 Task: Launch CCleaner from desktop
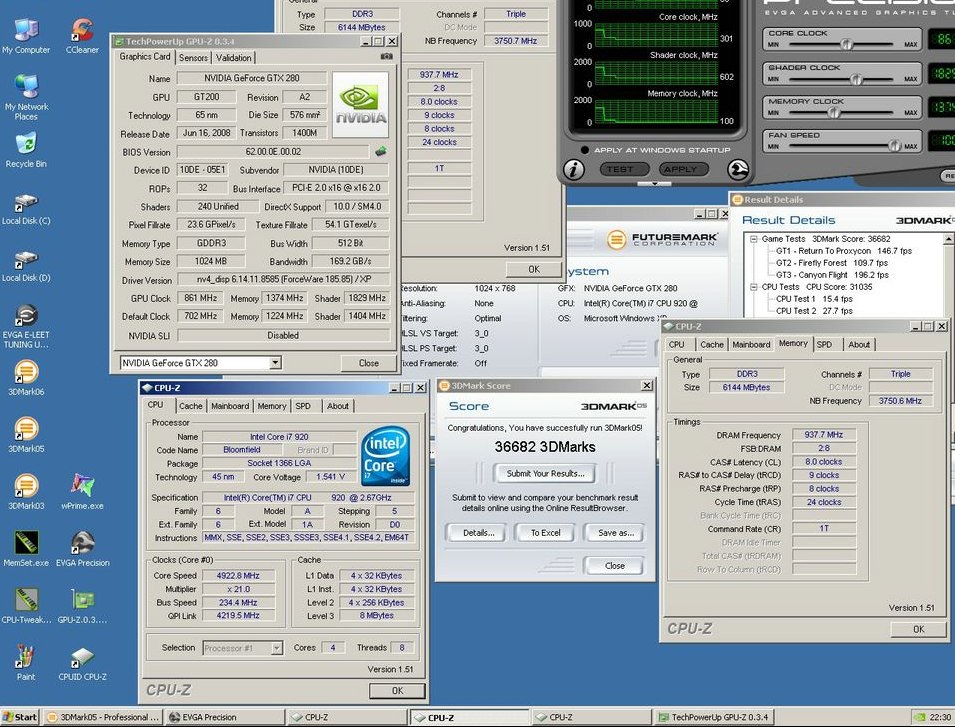coord(82,35)
